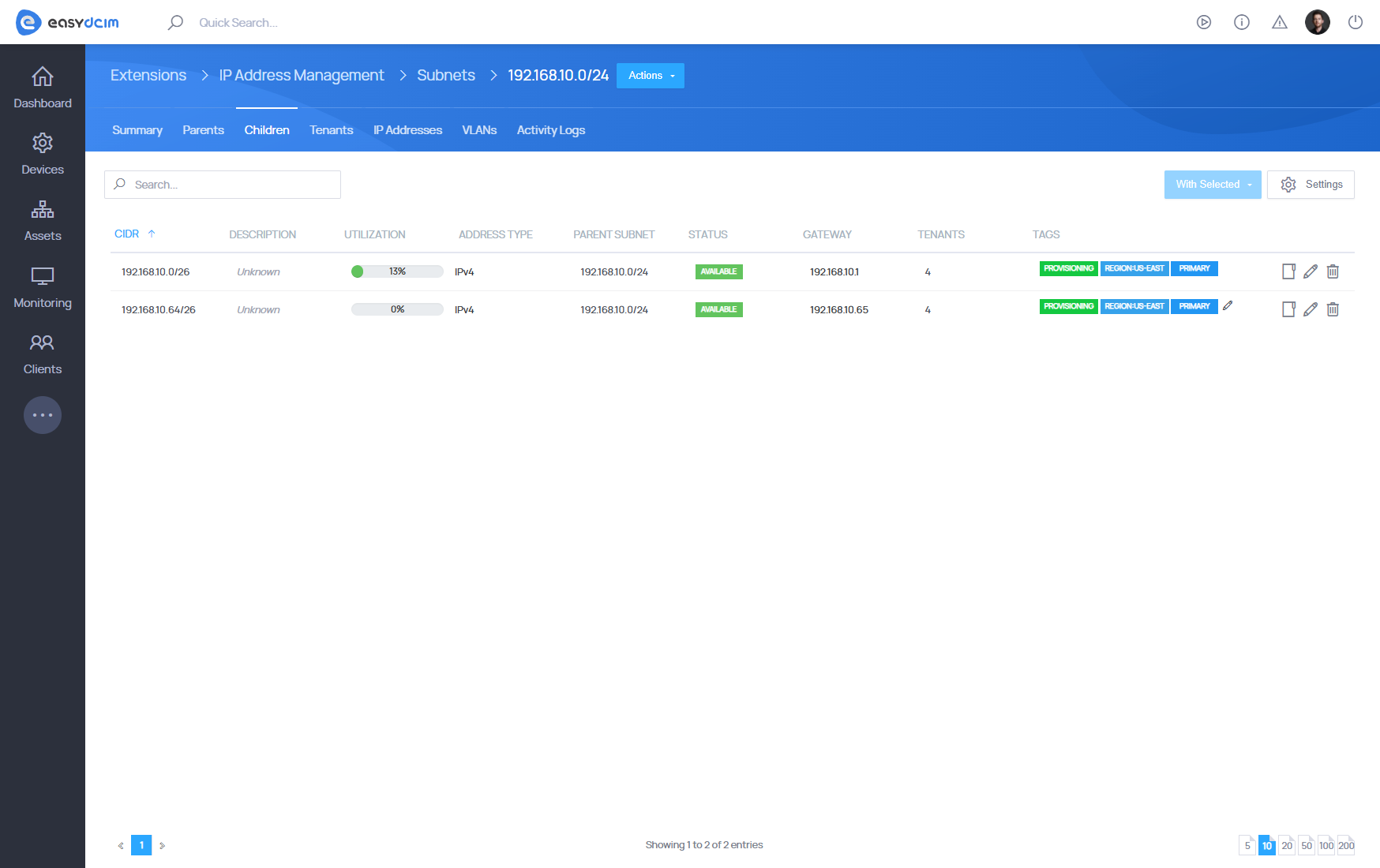Open subnet 192.168.10.64/26 CIDR cell
The height and width of the screenshot is (868, 1380).
158,309
